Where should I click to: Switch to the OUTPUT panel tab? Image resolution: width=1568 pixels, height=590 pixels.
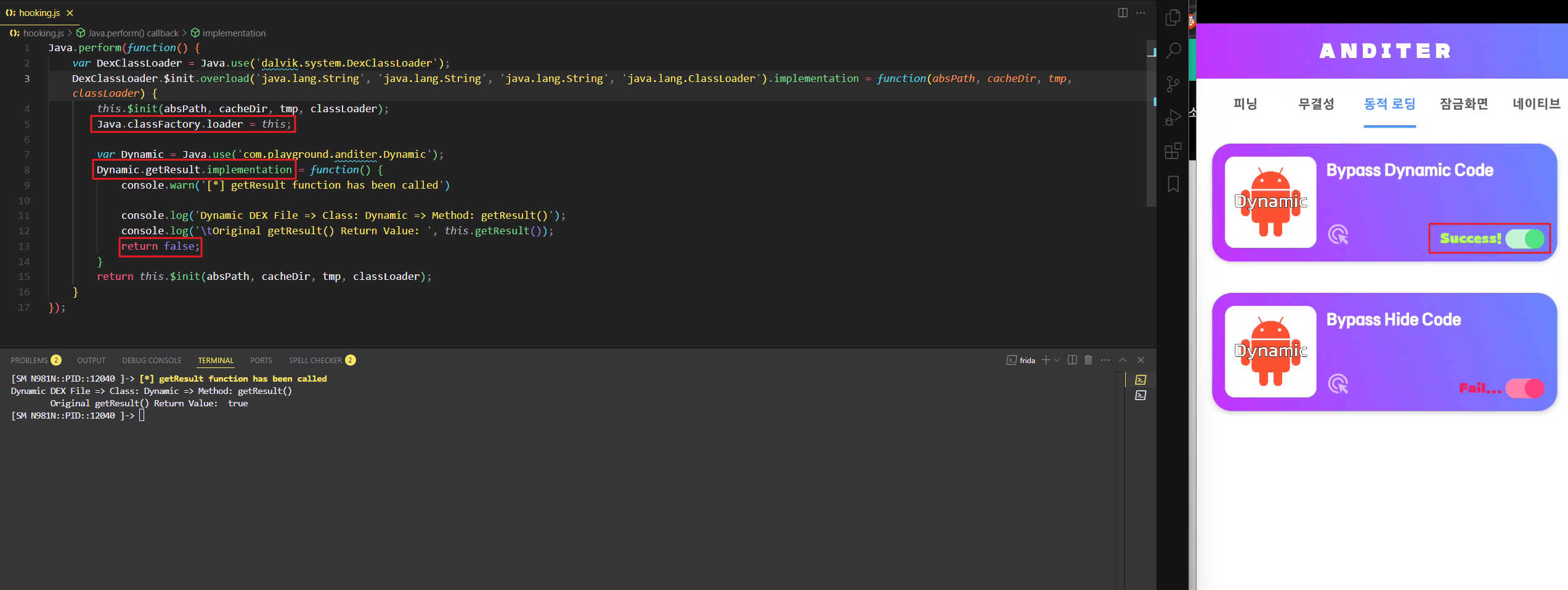(91, 360)
